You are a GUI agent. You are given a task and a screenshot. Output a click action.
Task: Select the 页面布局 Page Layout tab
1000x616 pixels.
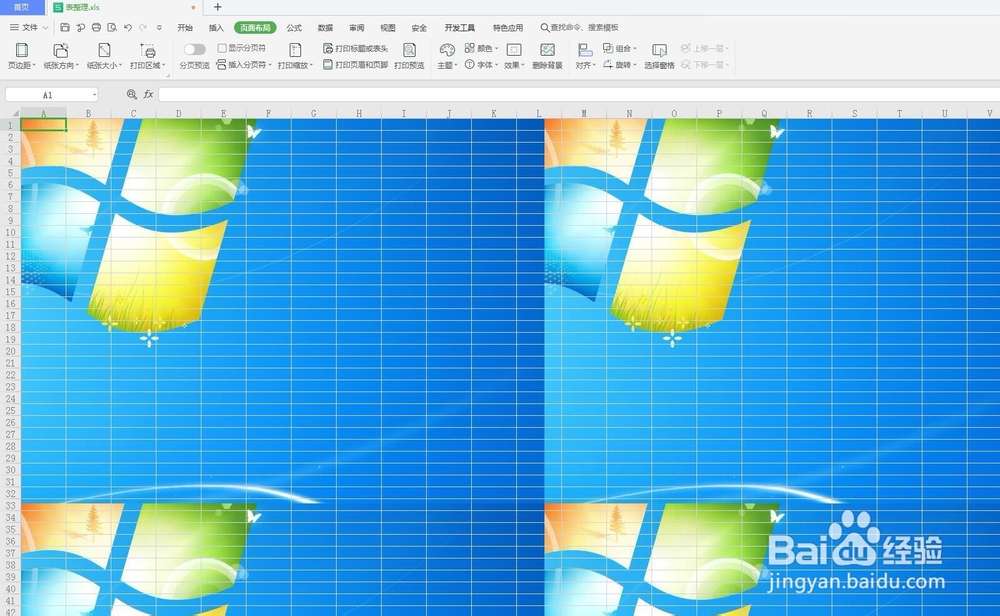[255, 27]
